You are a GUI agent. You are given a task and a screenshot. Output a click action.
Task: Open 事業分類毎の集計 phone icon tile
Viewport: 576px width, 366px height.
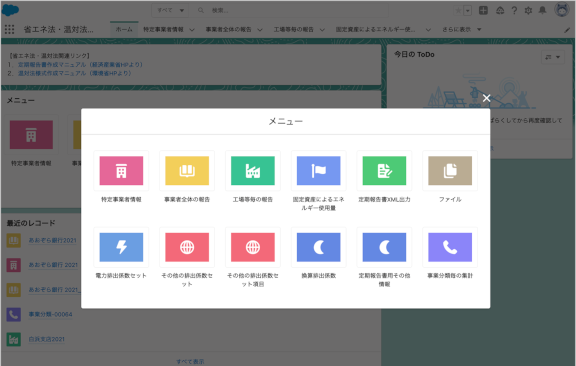[x=450, y=247]
